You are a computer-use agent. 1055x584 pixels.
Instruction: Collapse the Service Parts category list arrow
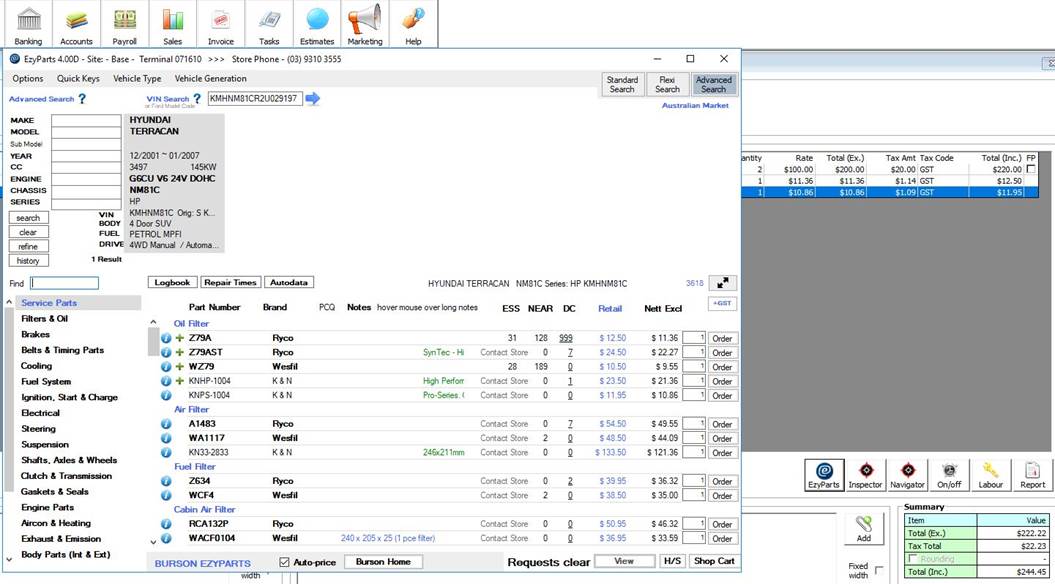pyautogui.click(x=9, y=303)
